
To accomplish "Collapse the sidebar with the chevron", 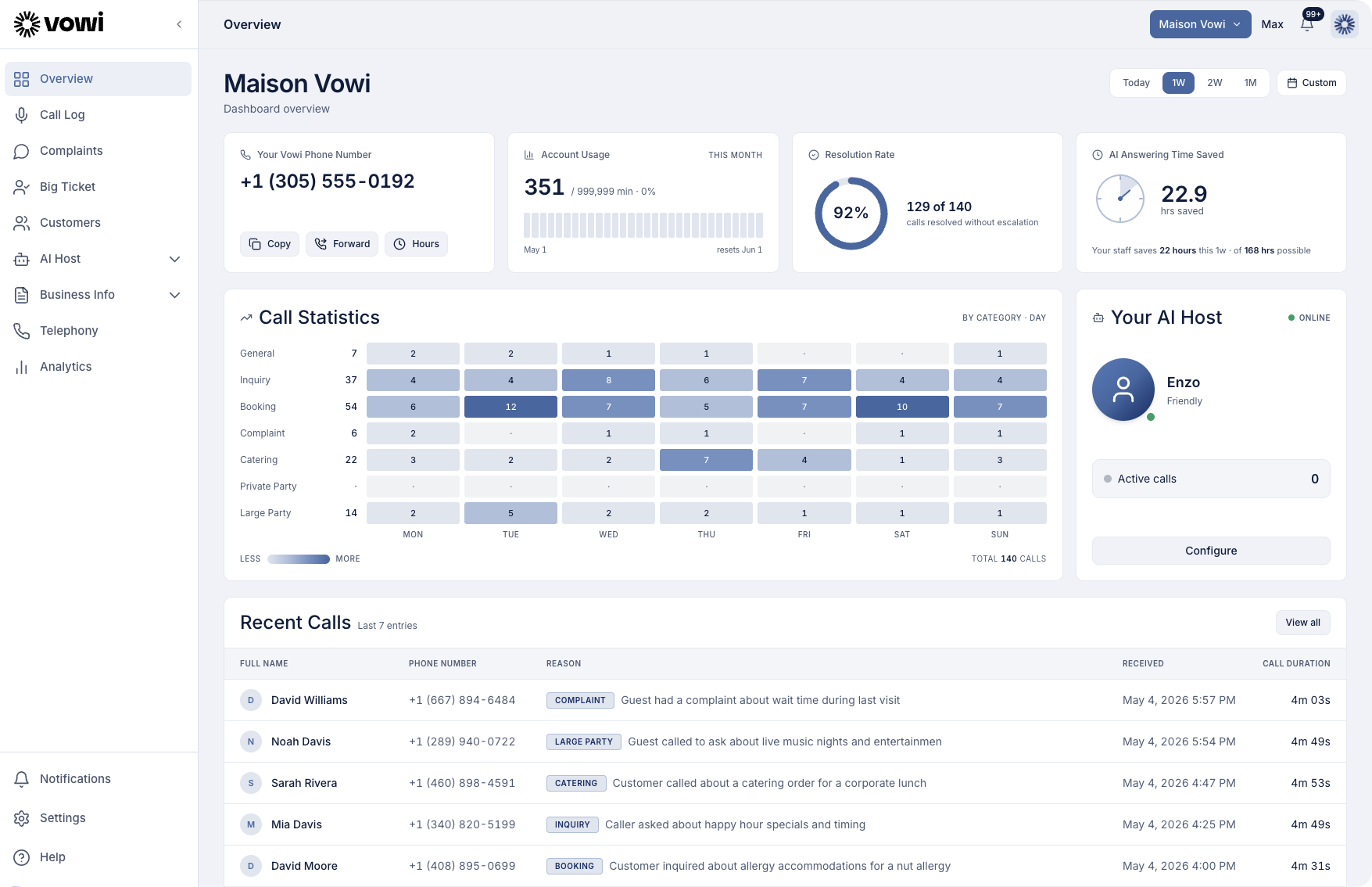I will (x=179, y=24).
